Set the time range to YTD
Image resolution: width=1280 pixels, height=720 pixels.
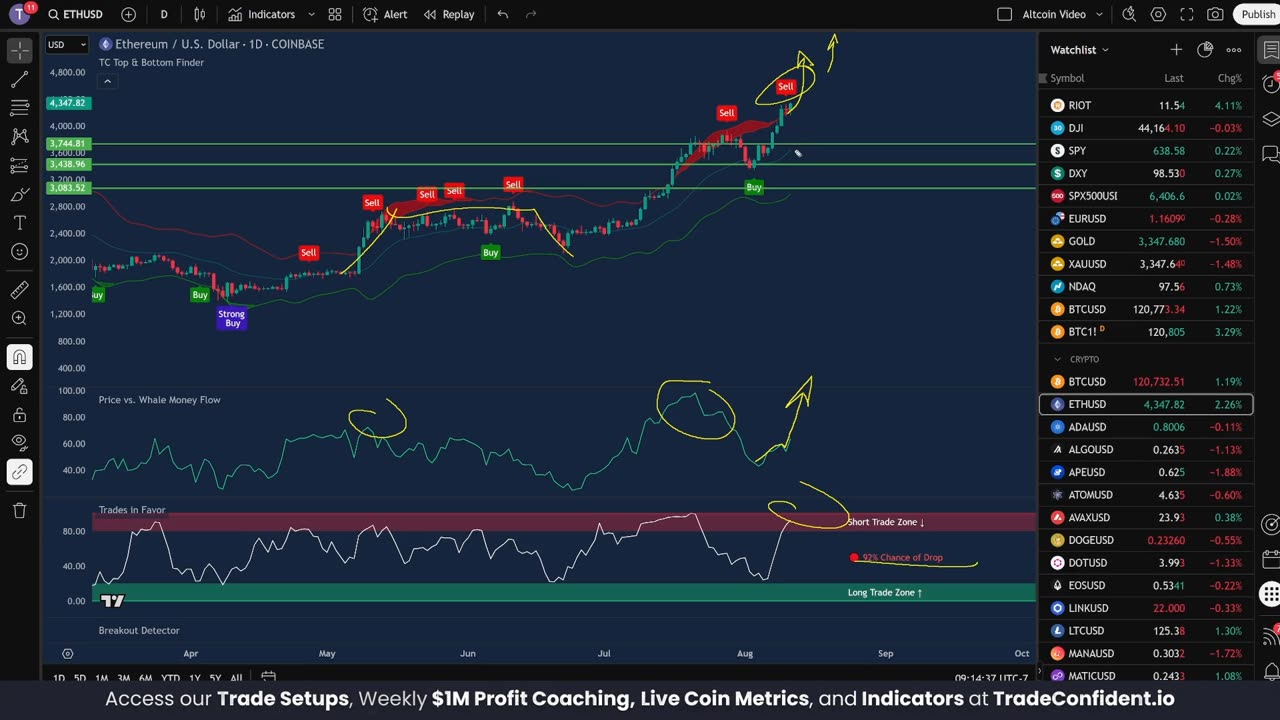pyautogui.click(x=170, y=679)
